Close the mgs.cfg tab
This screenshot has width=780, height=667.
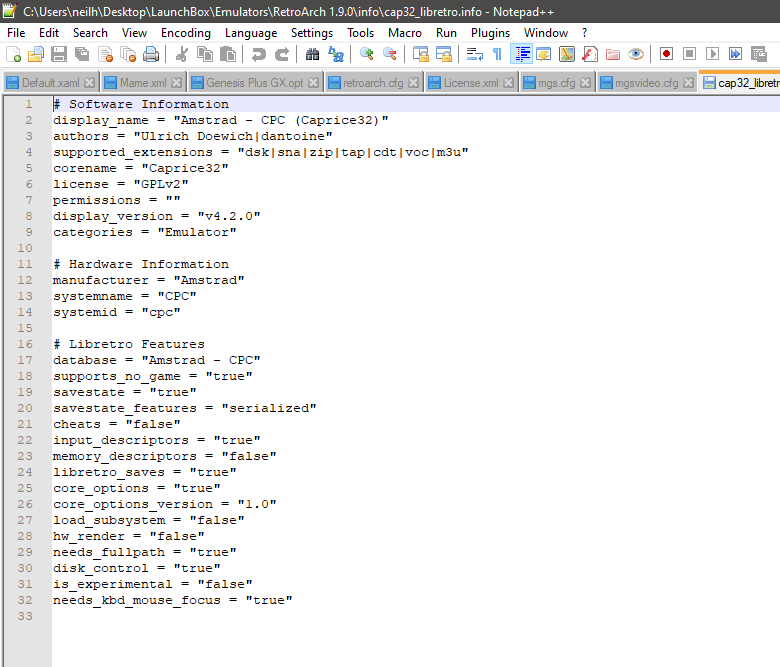tap(585, 83)
